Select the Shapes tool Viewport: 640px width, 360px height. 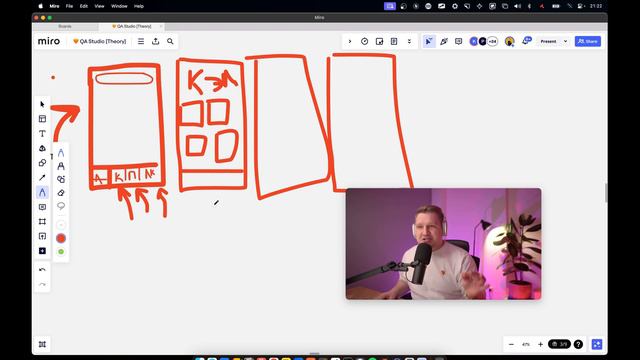42,163
